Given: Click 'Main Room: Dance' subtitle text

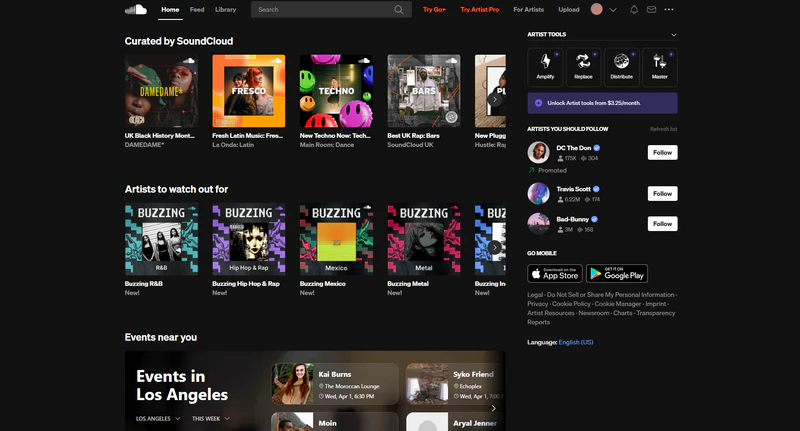Looking at the screenshot, I should 327,145.
